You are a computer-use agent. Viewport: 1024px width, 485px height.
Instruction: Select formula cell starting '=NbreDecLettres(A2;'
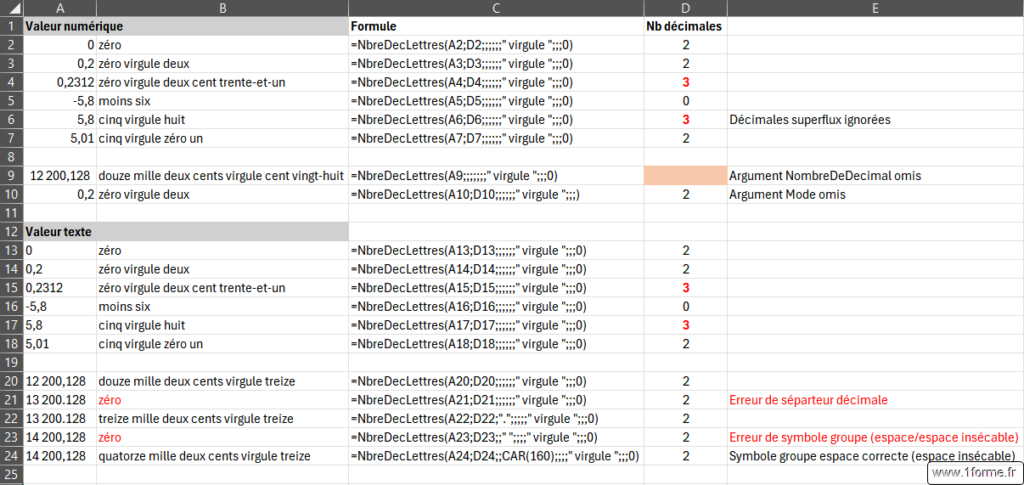tap(496, 46)
